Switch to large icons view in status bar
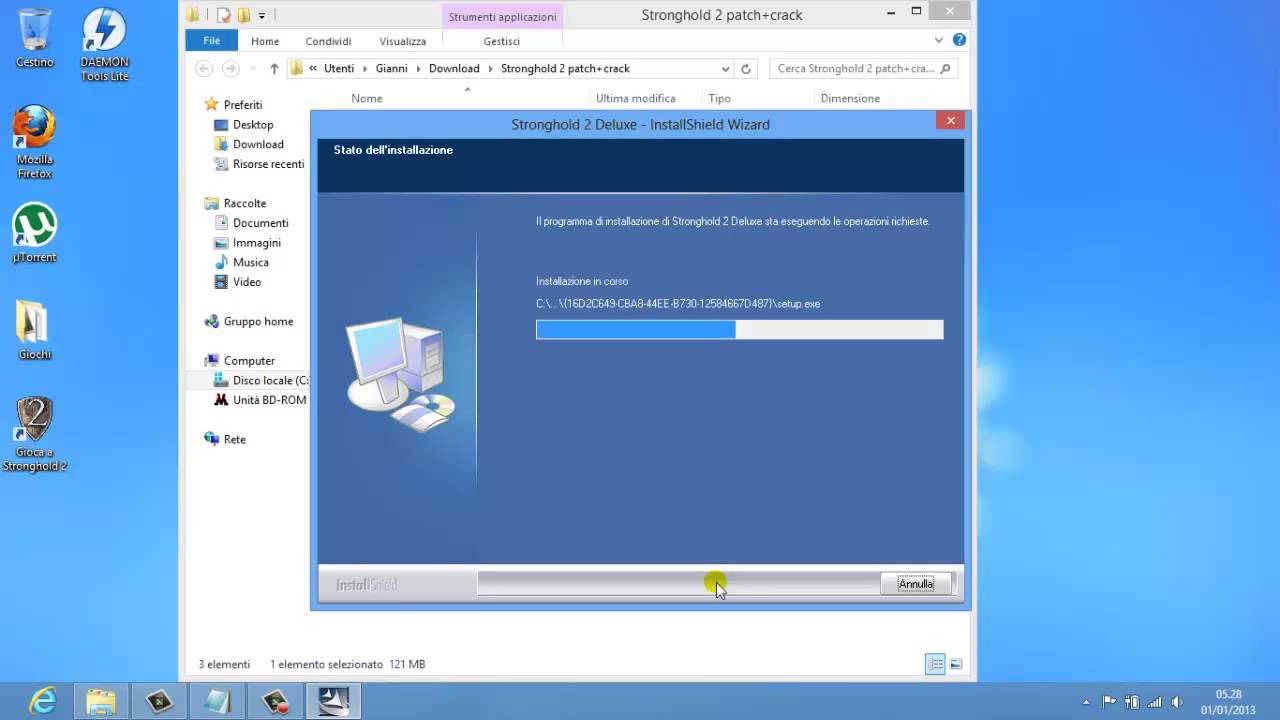This screenshot has height=720, width=1280. point(956,664)
